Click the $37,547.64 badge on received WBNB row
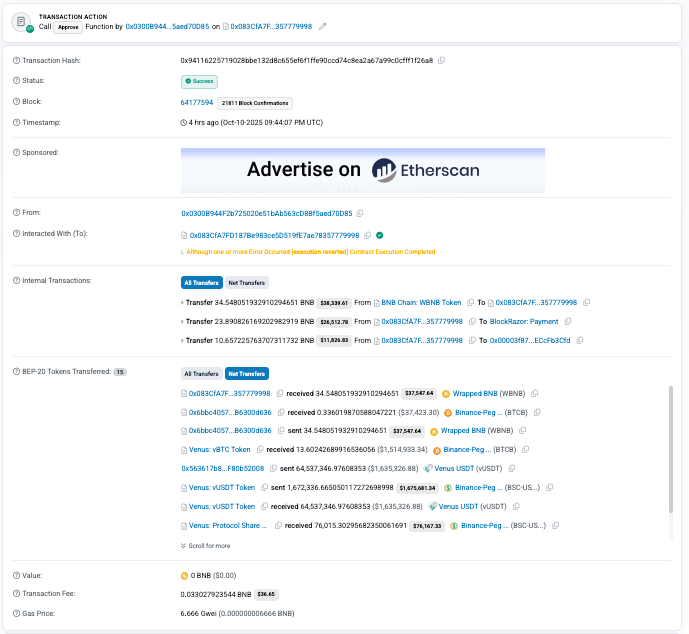This screenshot has width=689, height=634. click(419, 393)
